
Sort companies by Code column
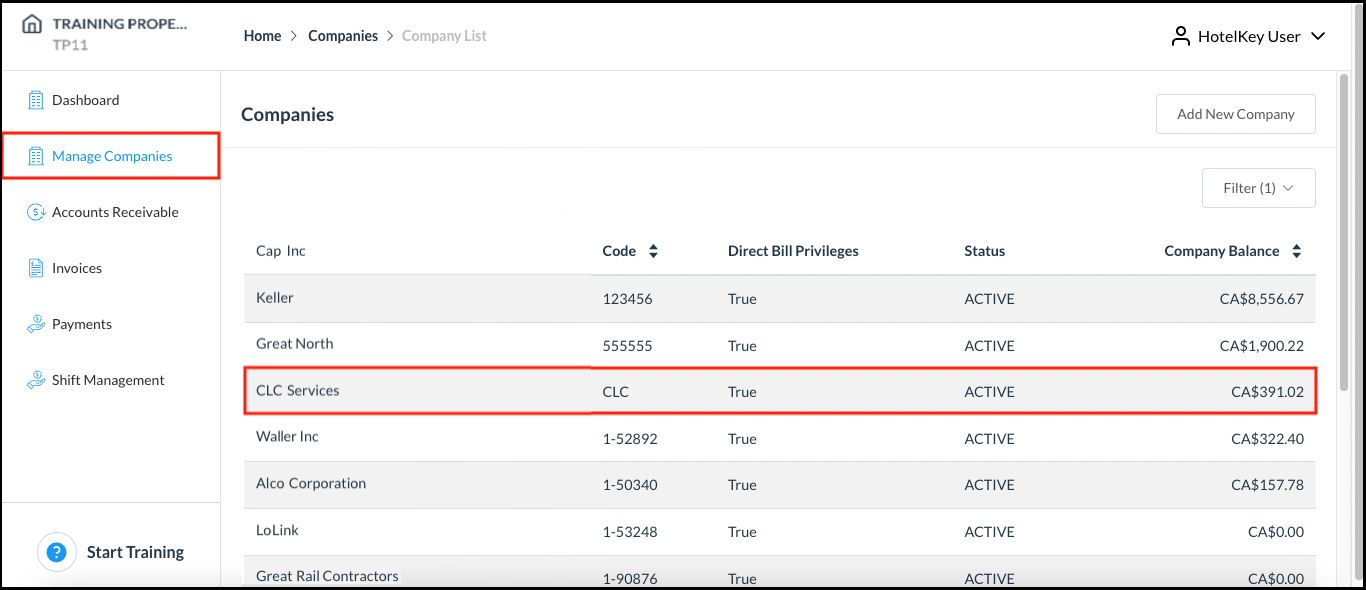(x=653, y=252)
